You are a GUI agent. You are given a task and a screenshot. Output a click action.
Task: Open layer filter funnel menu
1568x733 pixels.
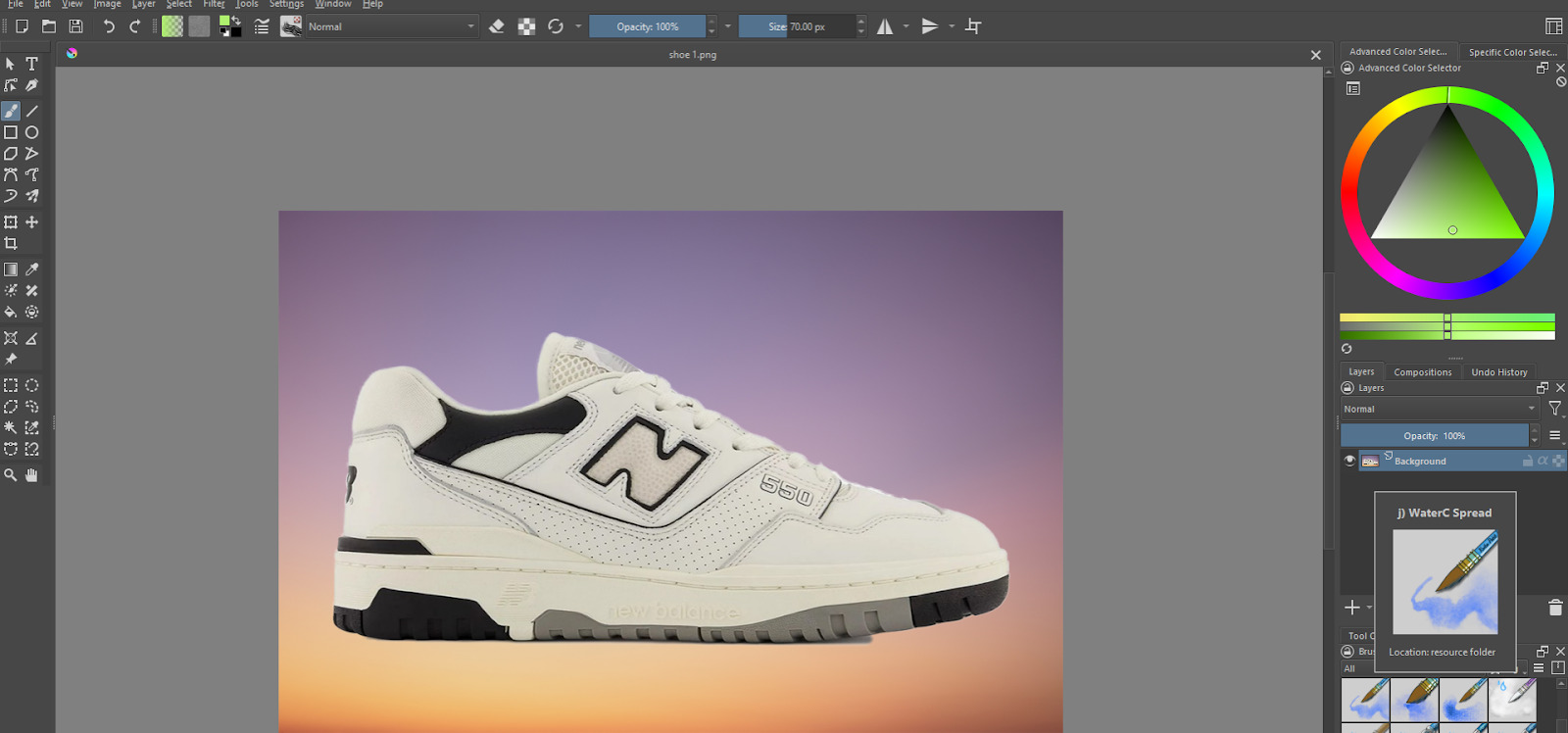click(1555, 409)
